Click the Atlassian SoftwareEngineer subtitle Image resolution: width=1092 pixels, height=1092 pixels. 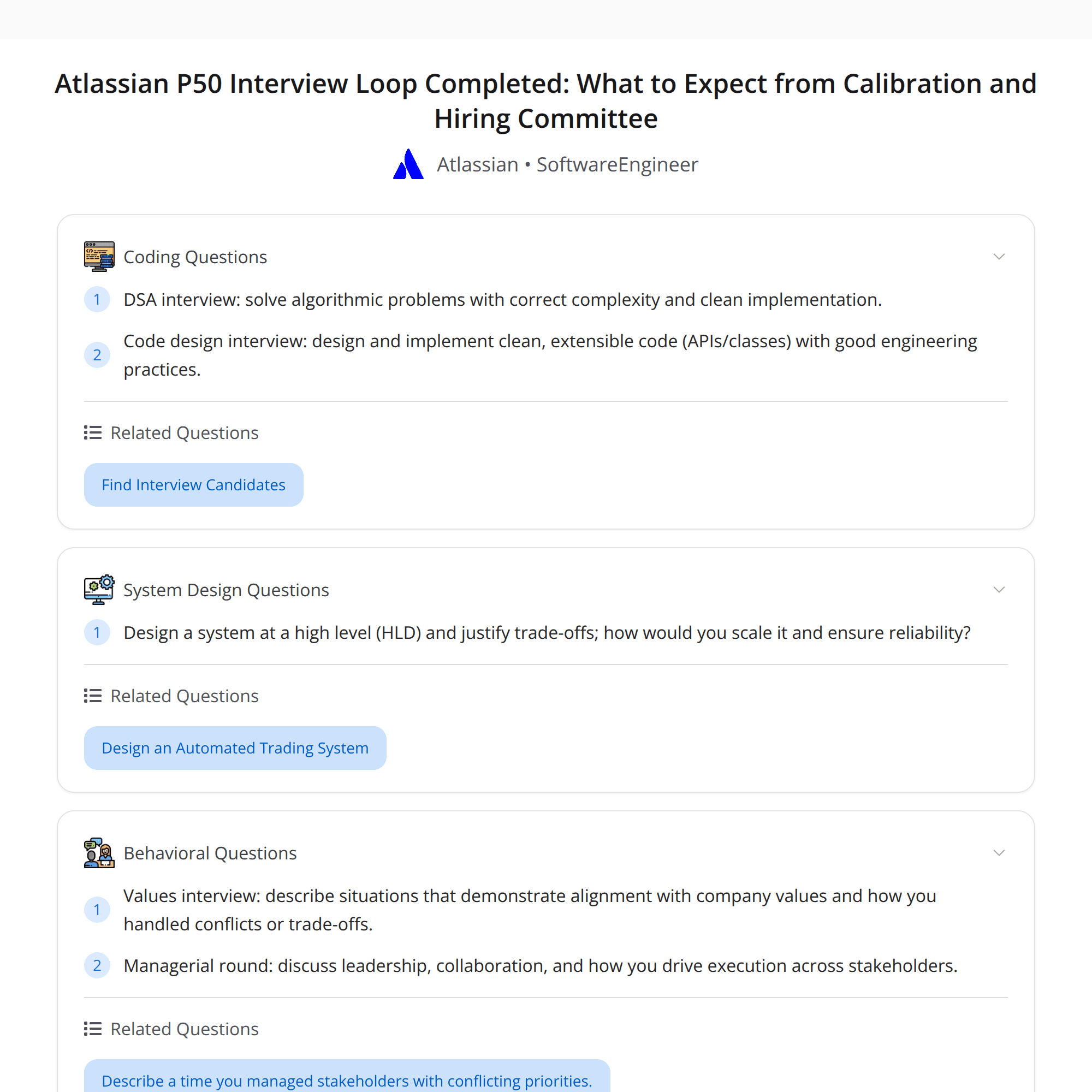click(567, 164)
